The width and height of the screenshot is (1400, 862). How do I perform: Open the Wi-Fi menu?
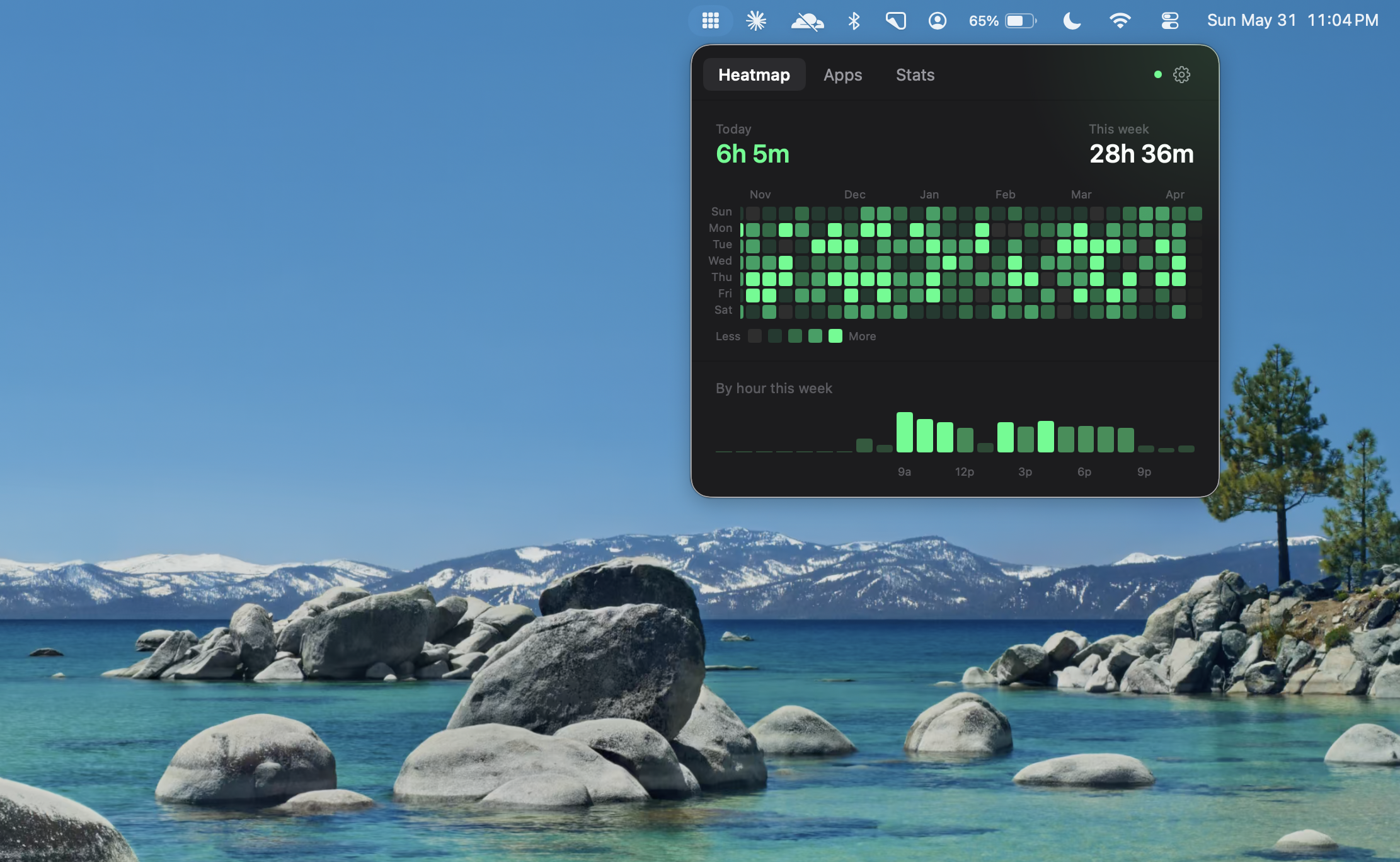pos(1120,21)
